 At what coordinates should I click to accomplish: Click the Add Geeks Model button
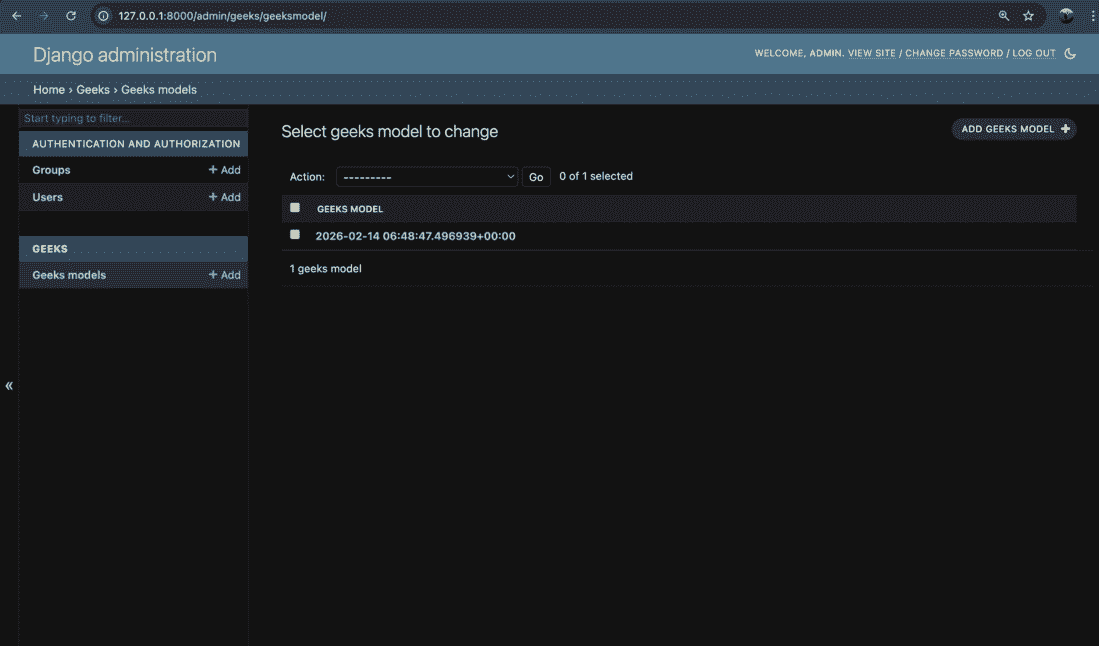(x=1013, y=129)
